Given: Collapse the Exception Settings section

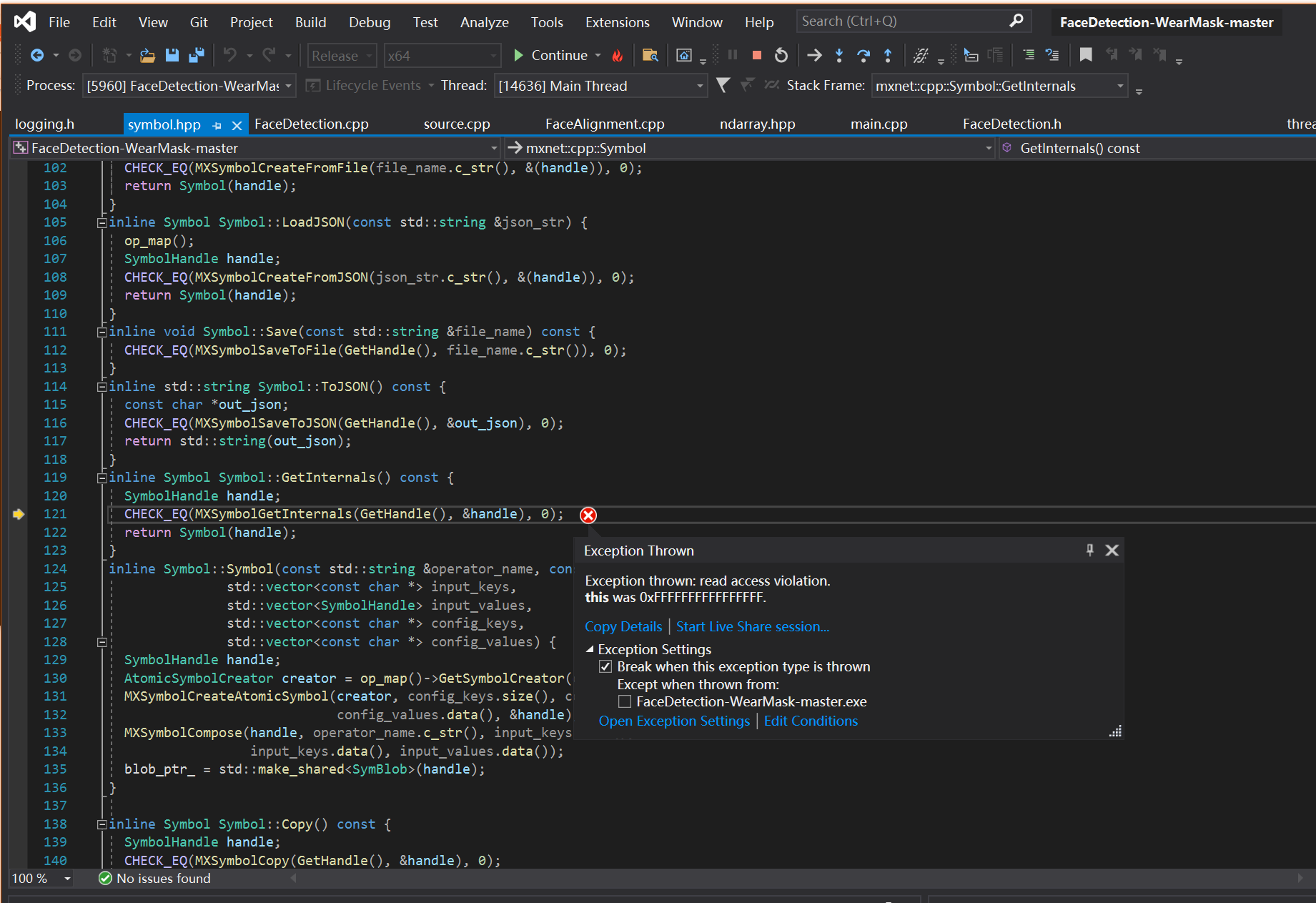Looking at the screenshot, I should pyautogui.click(x=590, y=649).
